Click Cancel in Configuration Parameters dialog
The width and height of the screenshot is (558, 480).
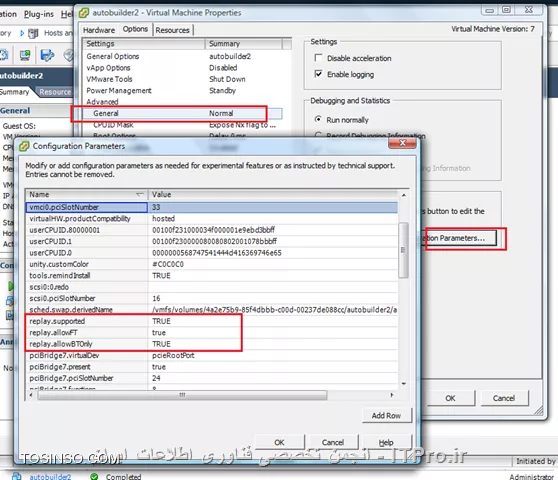click(x=332, y=442)
